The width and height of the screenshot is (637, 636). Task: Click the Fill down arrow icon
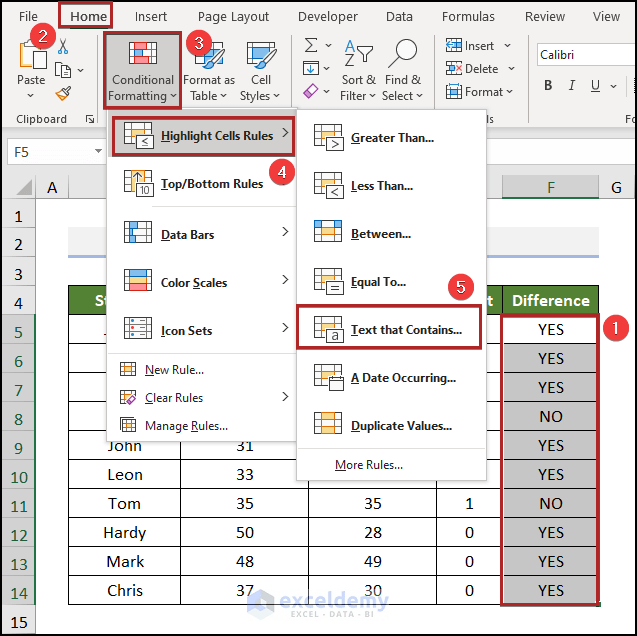(x=311, y=68)
